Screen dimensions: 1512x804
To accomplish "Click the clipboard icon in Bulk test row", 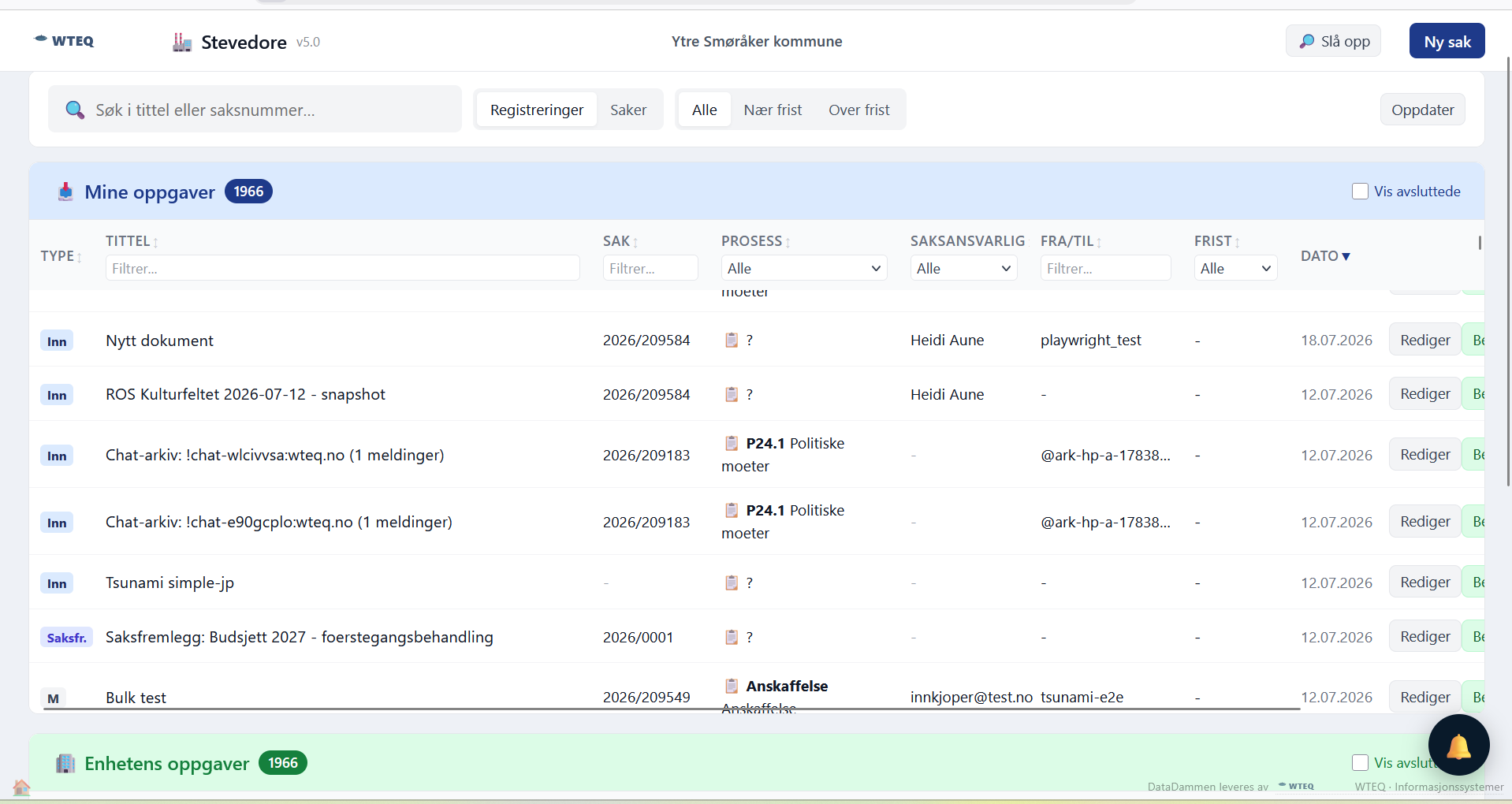I will click(732, 686).
